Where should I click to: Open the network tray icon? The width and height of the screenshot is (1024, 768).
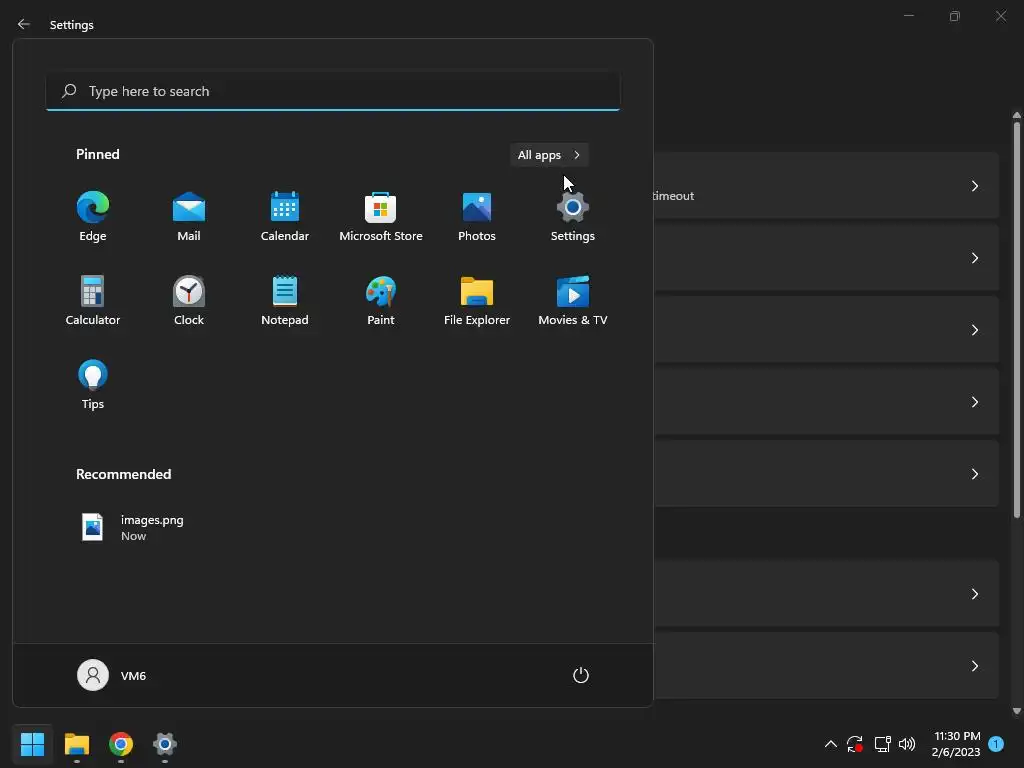point(882,744)
